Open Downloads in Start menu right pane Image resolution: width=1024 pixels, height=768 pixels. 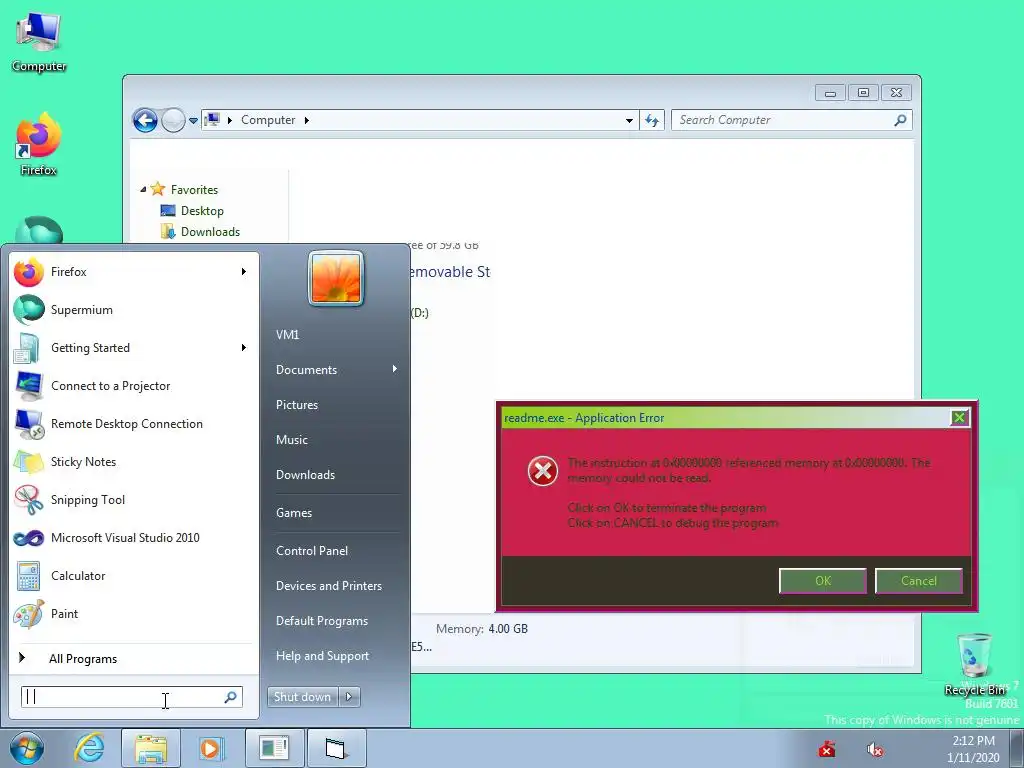tap(306, 475)
